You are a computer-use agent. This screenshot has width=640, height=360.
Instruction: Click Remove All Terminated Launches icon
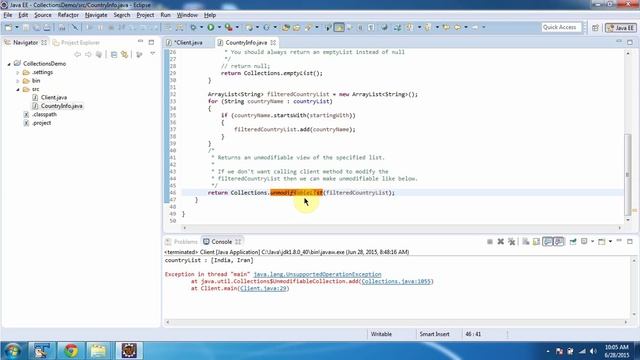[x=511, y=242]
